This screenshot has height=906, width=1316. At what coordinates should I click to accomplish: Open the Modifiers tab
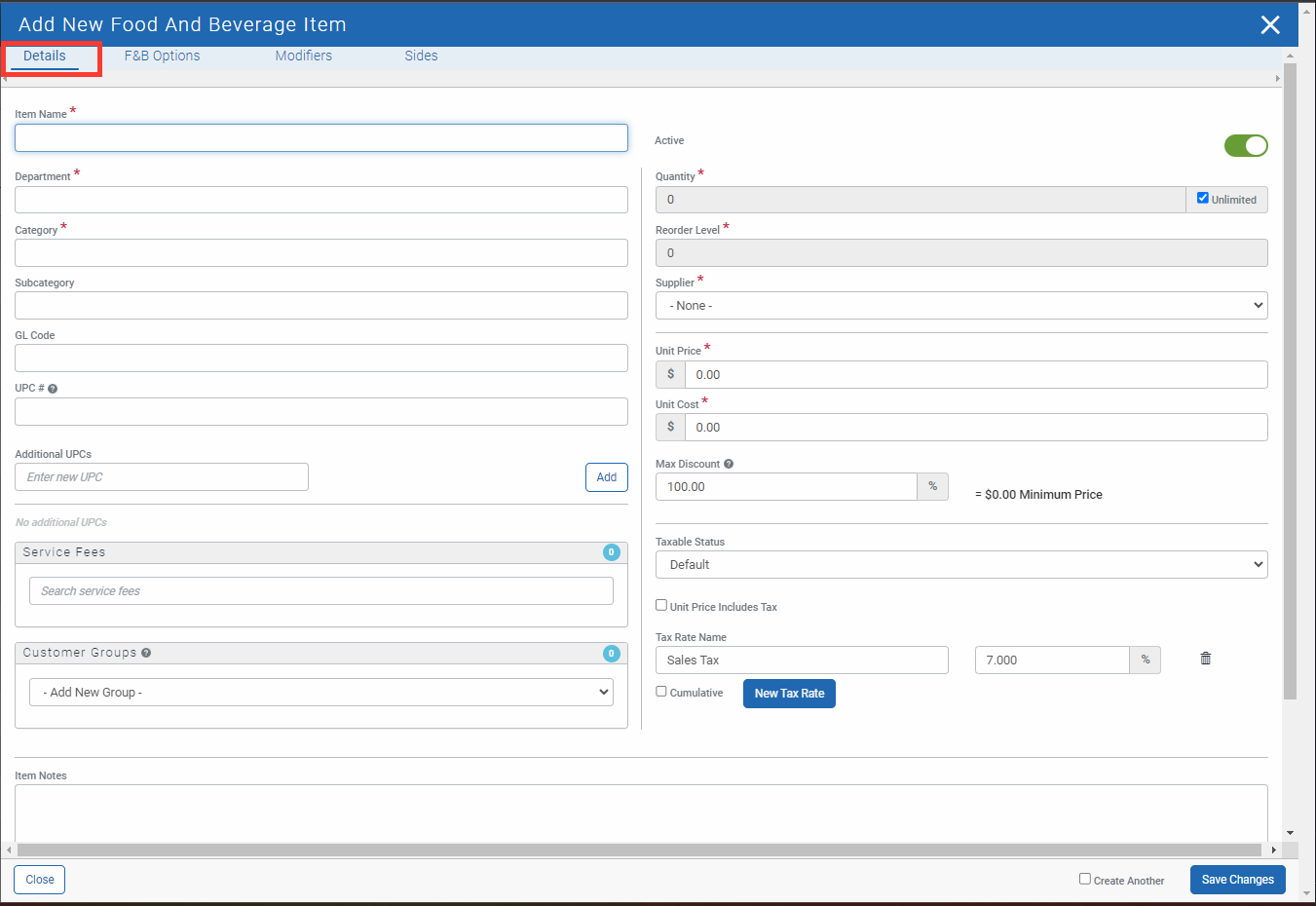pyautogui.click(x=303, y=56)
